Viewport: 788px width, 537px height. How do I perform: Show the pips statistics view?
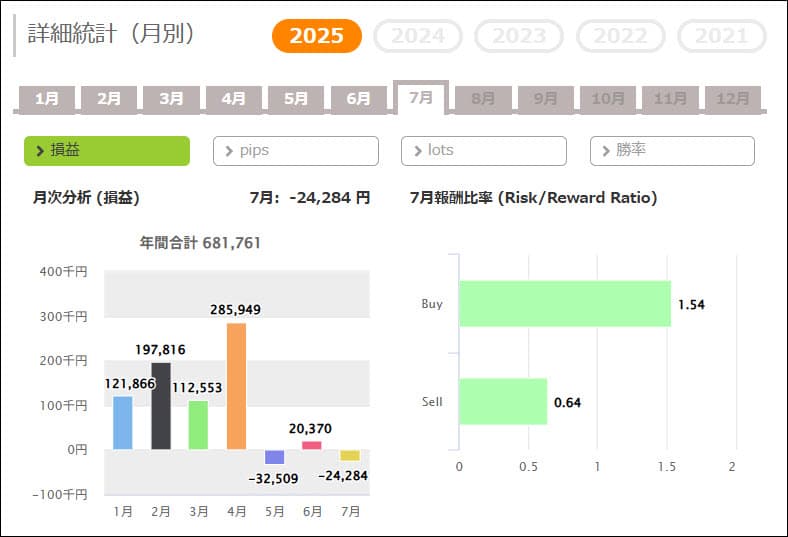296,151
